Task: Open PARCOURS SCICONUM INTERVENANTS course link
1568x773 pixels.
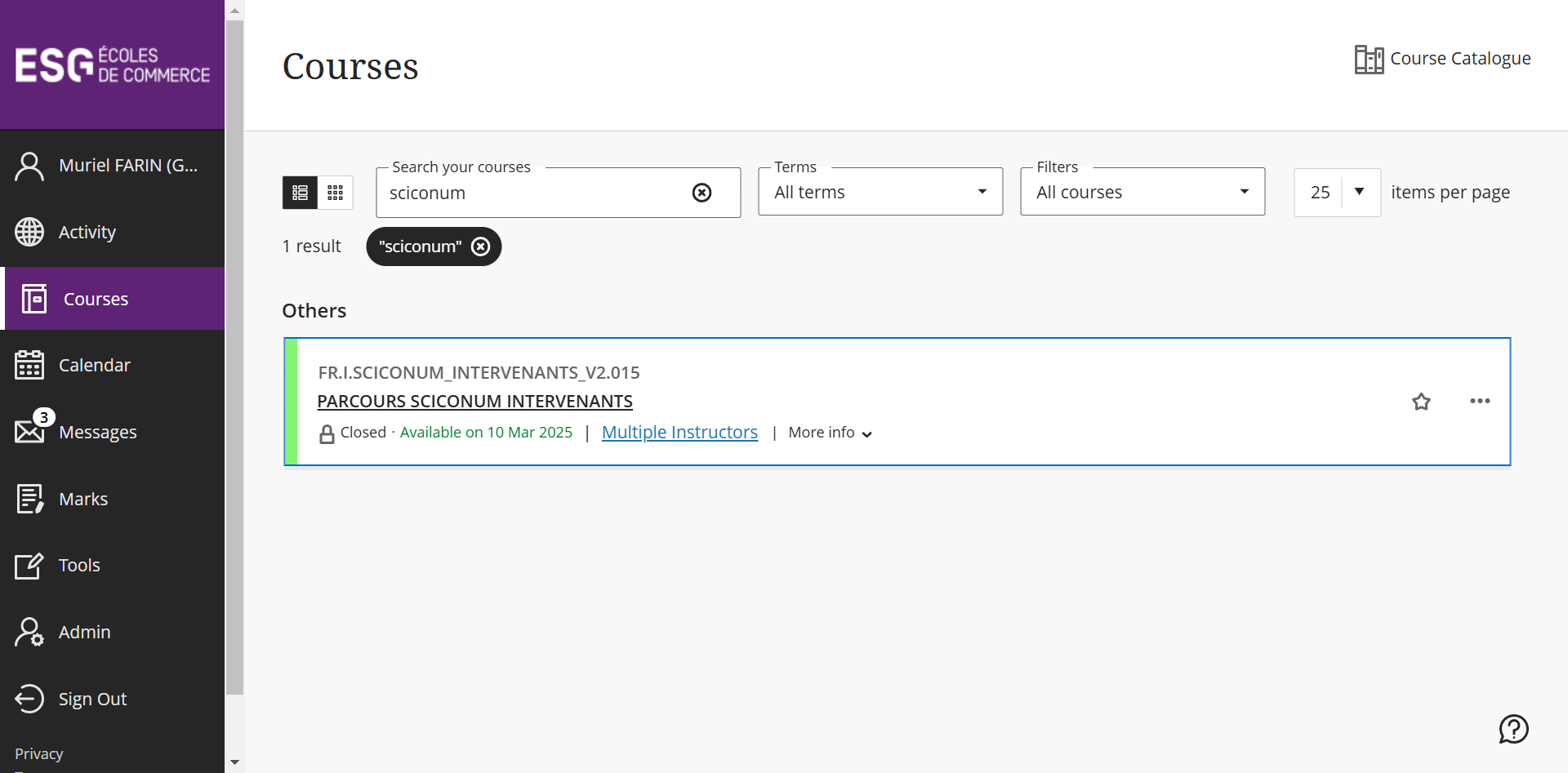Action: coord(474,402)
